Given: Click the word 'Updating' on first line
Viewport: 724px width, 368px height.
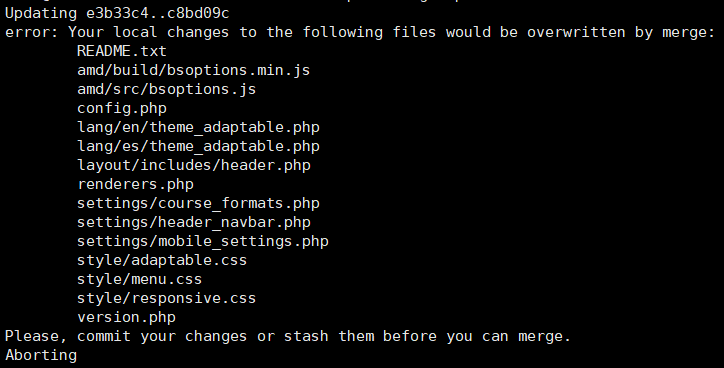Looking at the screenshot, I should coord(41,13).
